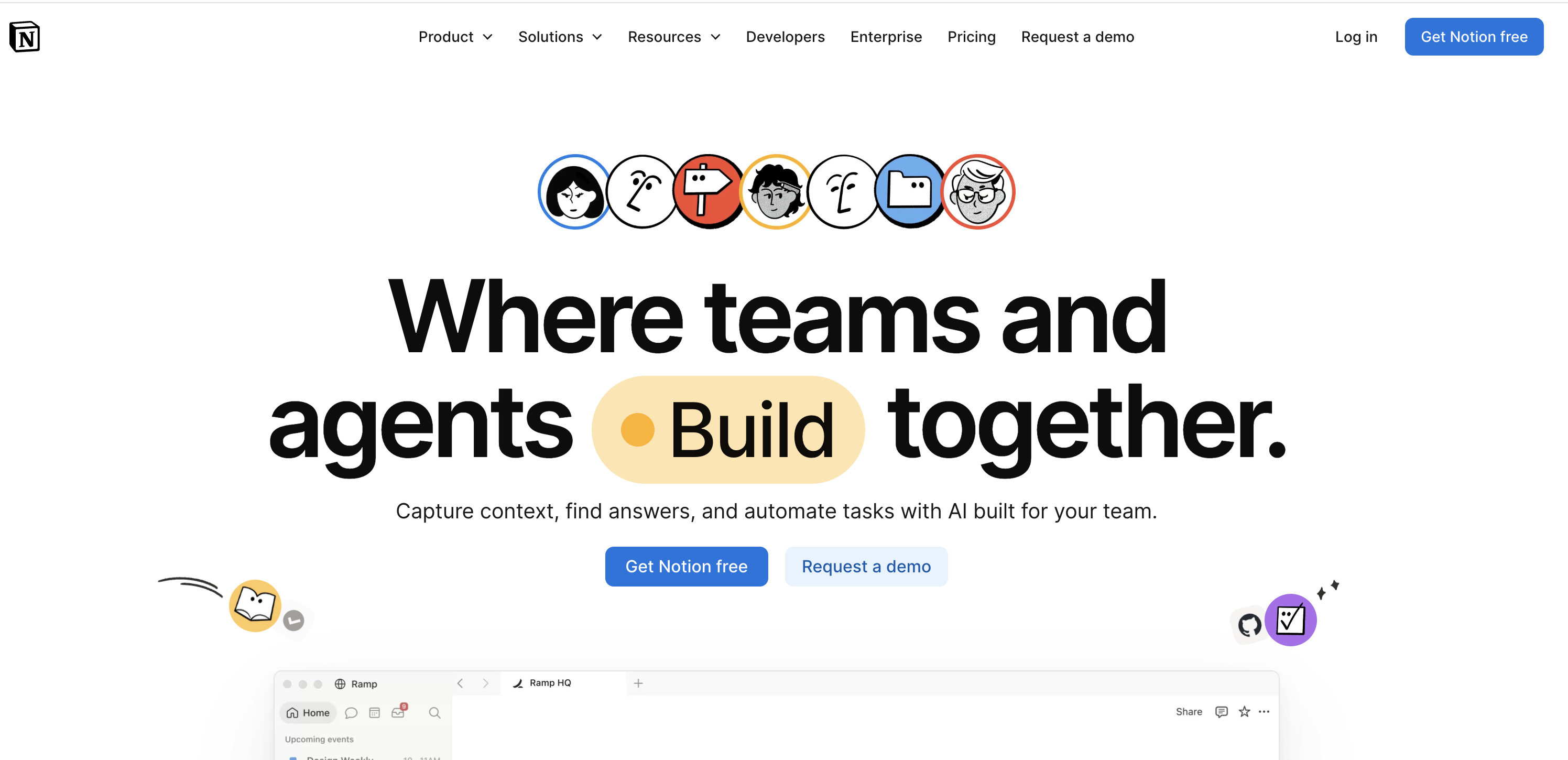
Task: Select the glasses man avatar with red ring
Action: coord(977,192)
